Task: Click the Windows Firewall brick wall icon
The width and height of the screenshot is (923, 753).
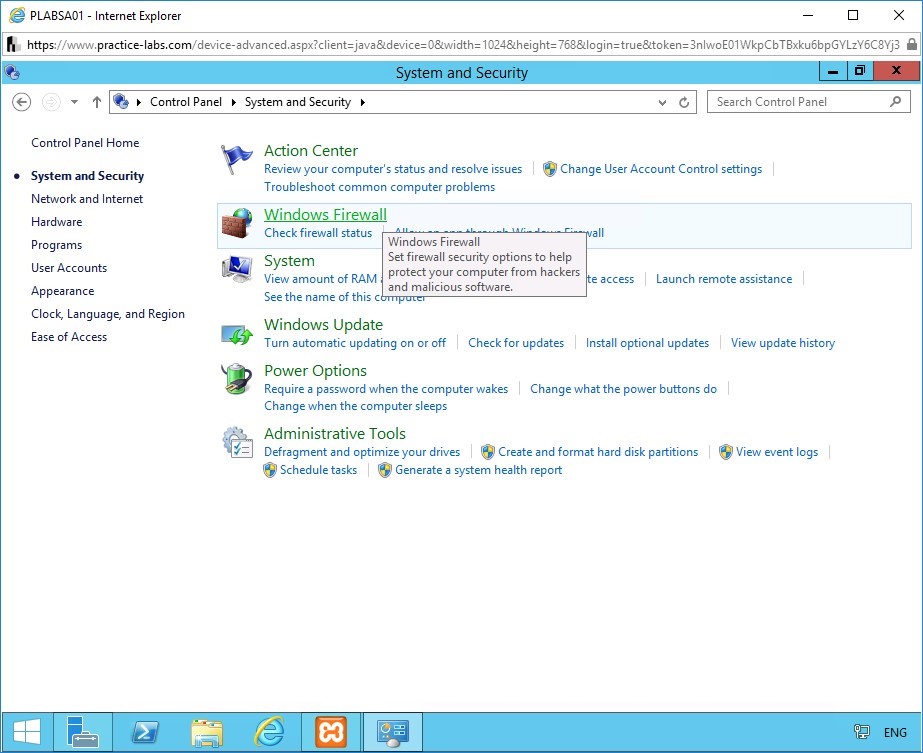Action: 237,224
